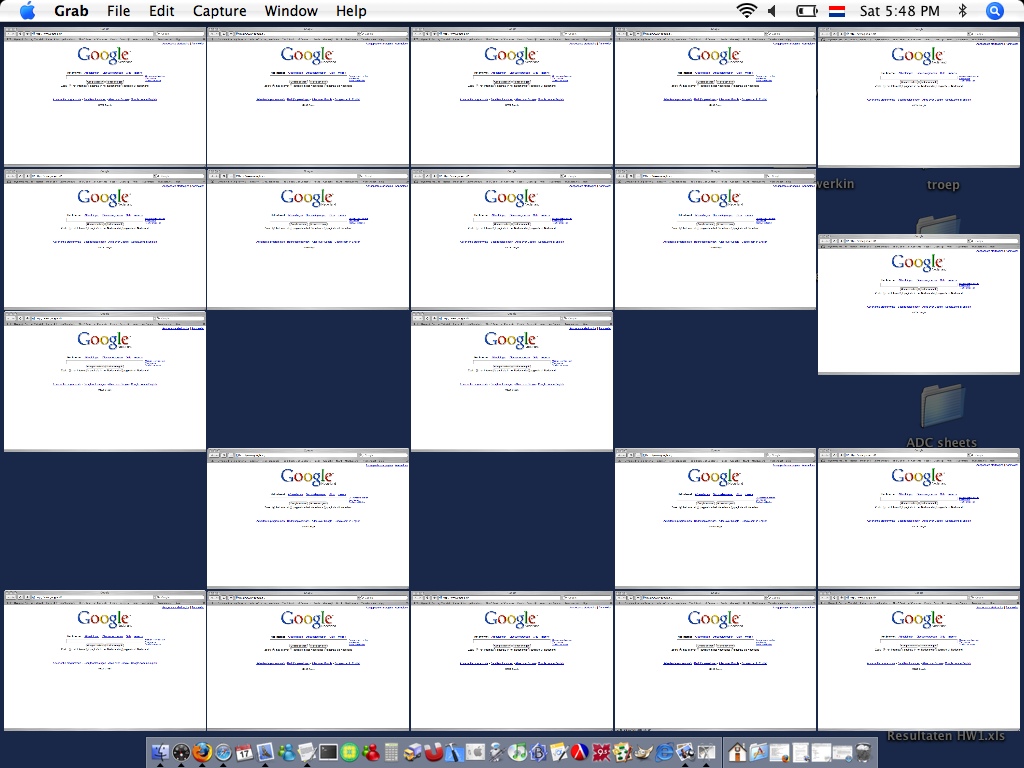Switch to Firefox in the Dock
The image size is (1024, 768).
coord(202,753)
